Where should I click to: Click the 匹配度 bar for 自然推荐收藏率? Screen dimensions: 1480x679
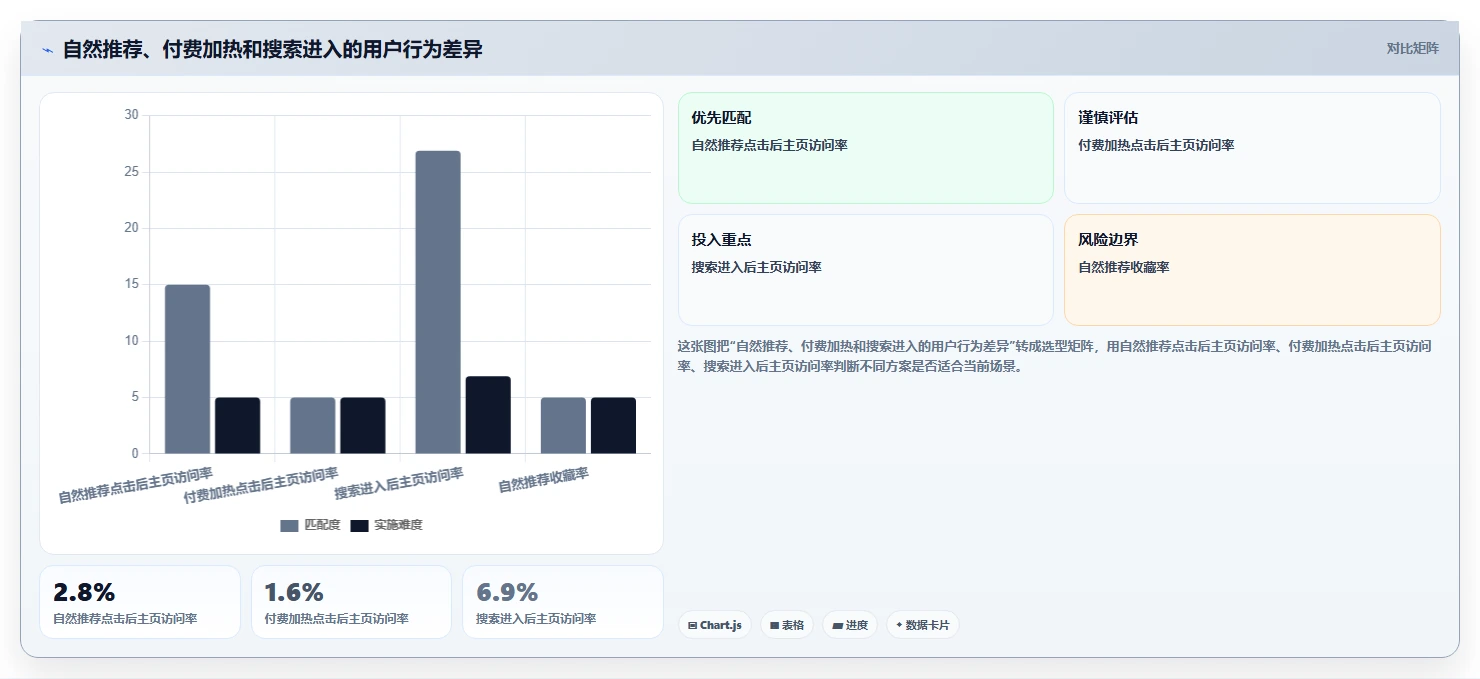coord(563,426)
